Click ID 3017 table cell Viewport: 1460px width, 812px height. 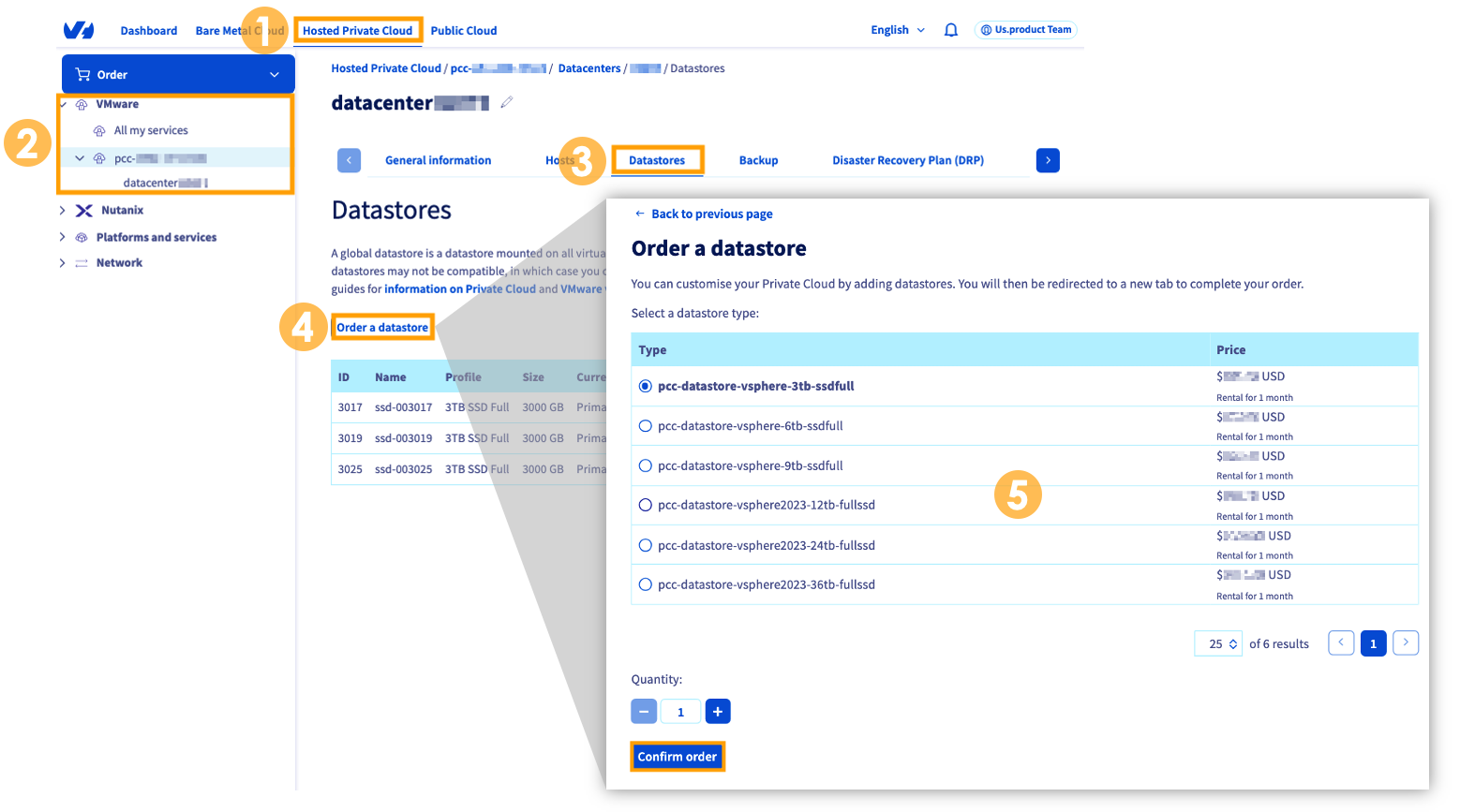tap(350, 407)
